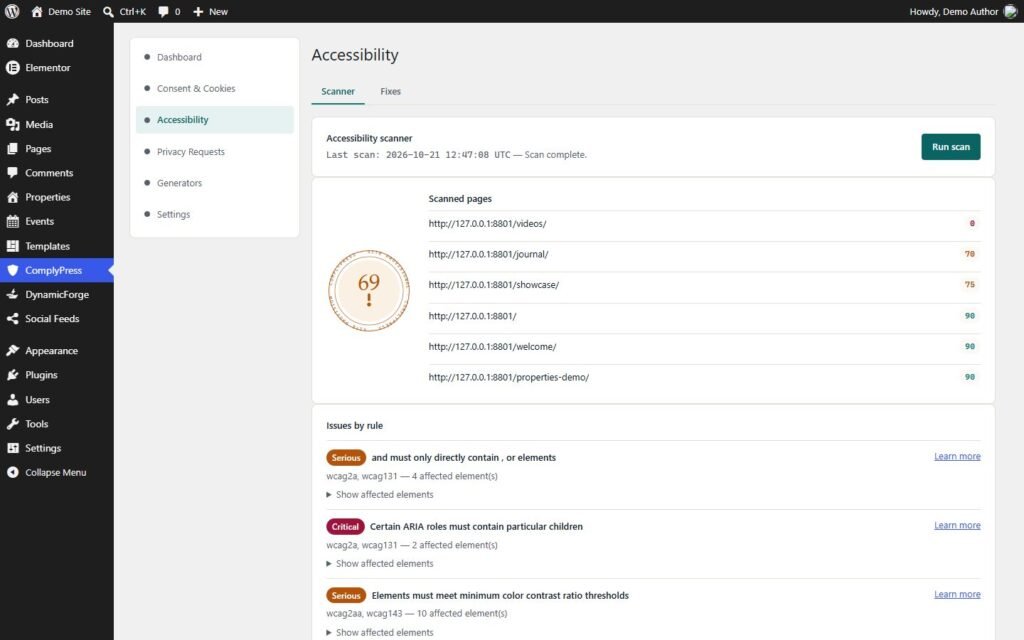Click the Issues by rule heading
The height and width of the screenshot is (640, 1024).
pyautogui.click(x=355, y=426)
